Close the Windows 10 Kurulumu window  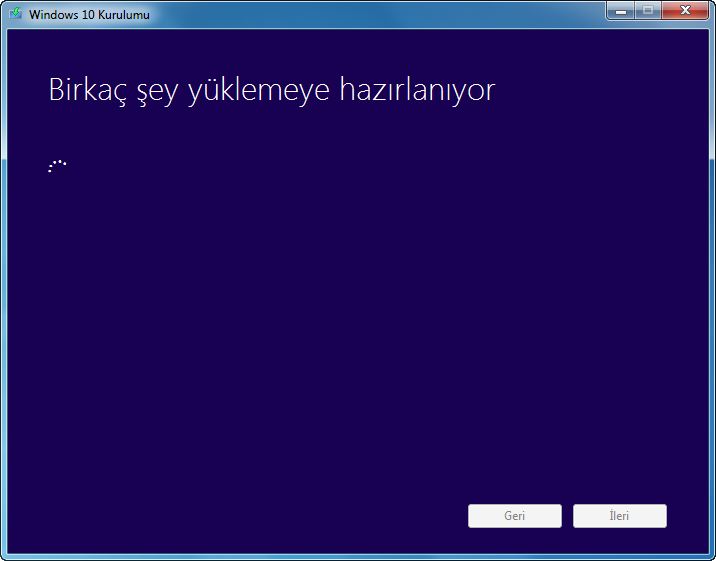(685, 11)
